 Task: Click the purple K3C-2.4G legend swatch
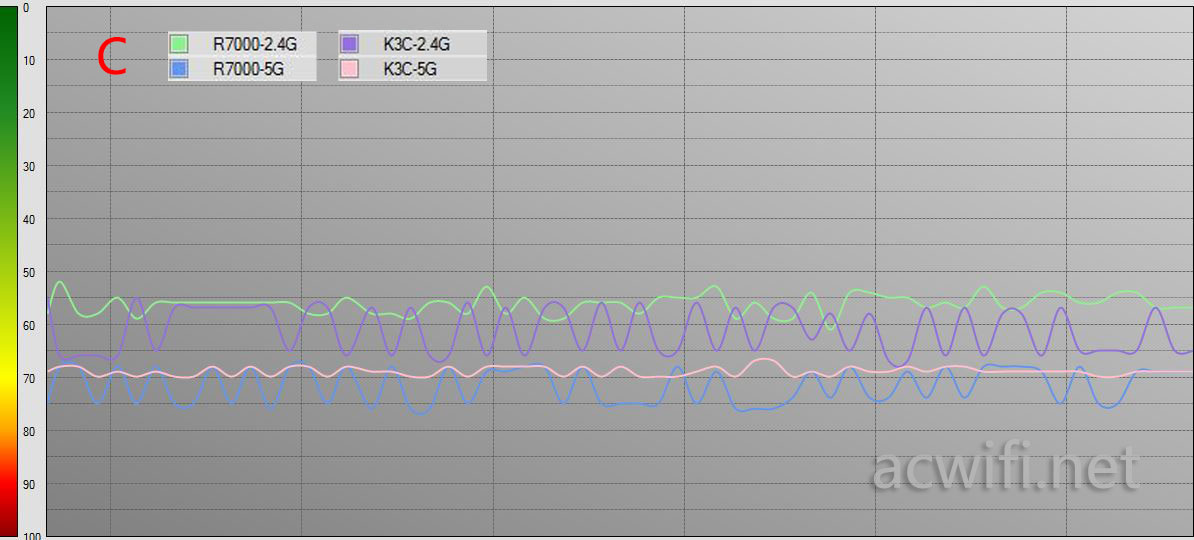coord(350,43)
